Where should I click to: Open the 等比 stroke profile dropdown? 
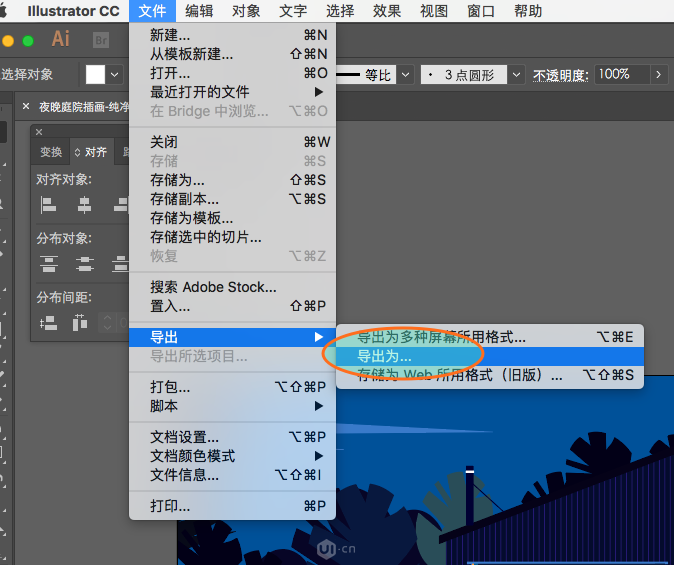tap(405, 75)
